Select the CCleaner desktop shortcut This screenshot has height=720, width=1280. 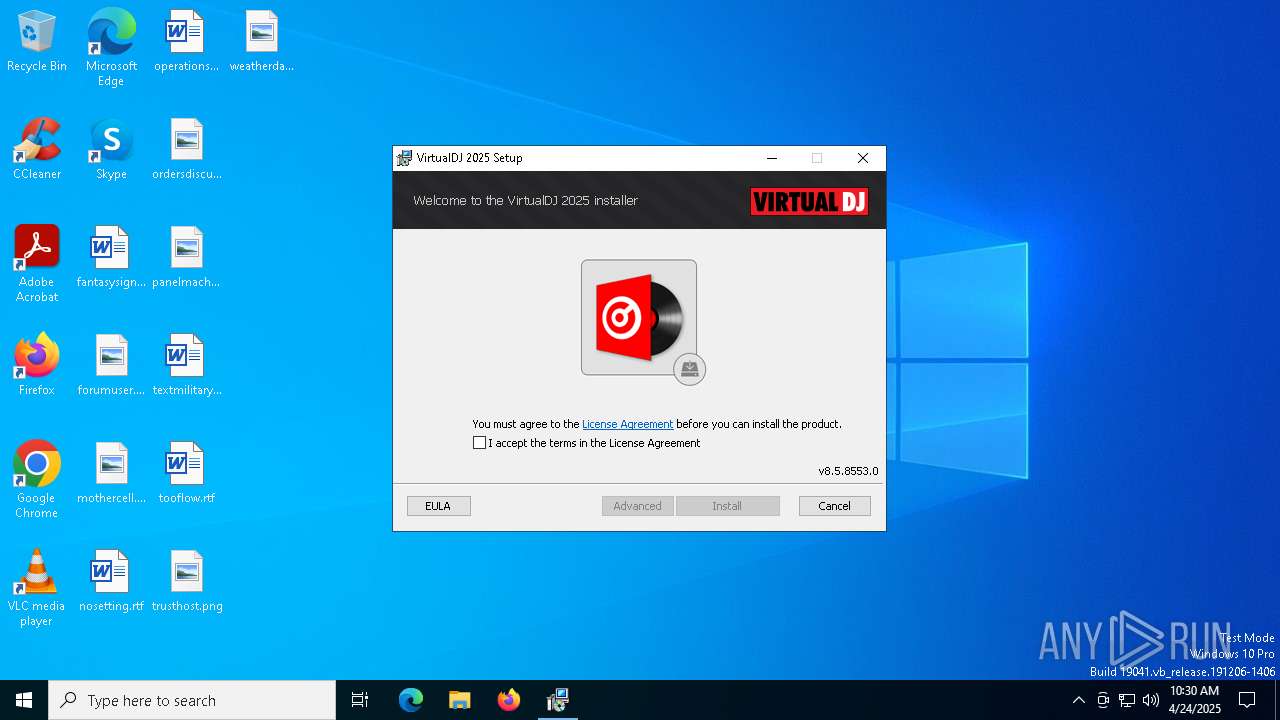37,150
